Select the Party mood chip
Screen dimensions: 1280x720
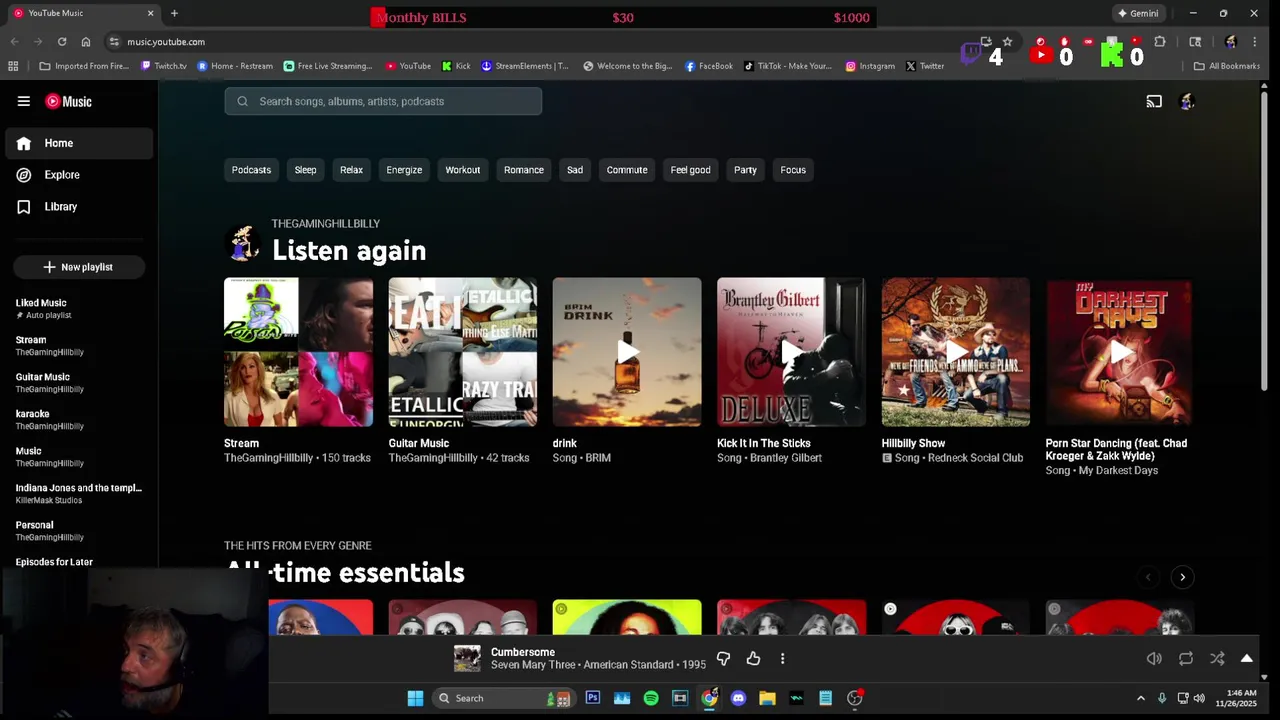coord(745,170)
